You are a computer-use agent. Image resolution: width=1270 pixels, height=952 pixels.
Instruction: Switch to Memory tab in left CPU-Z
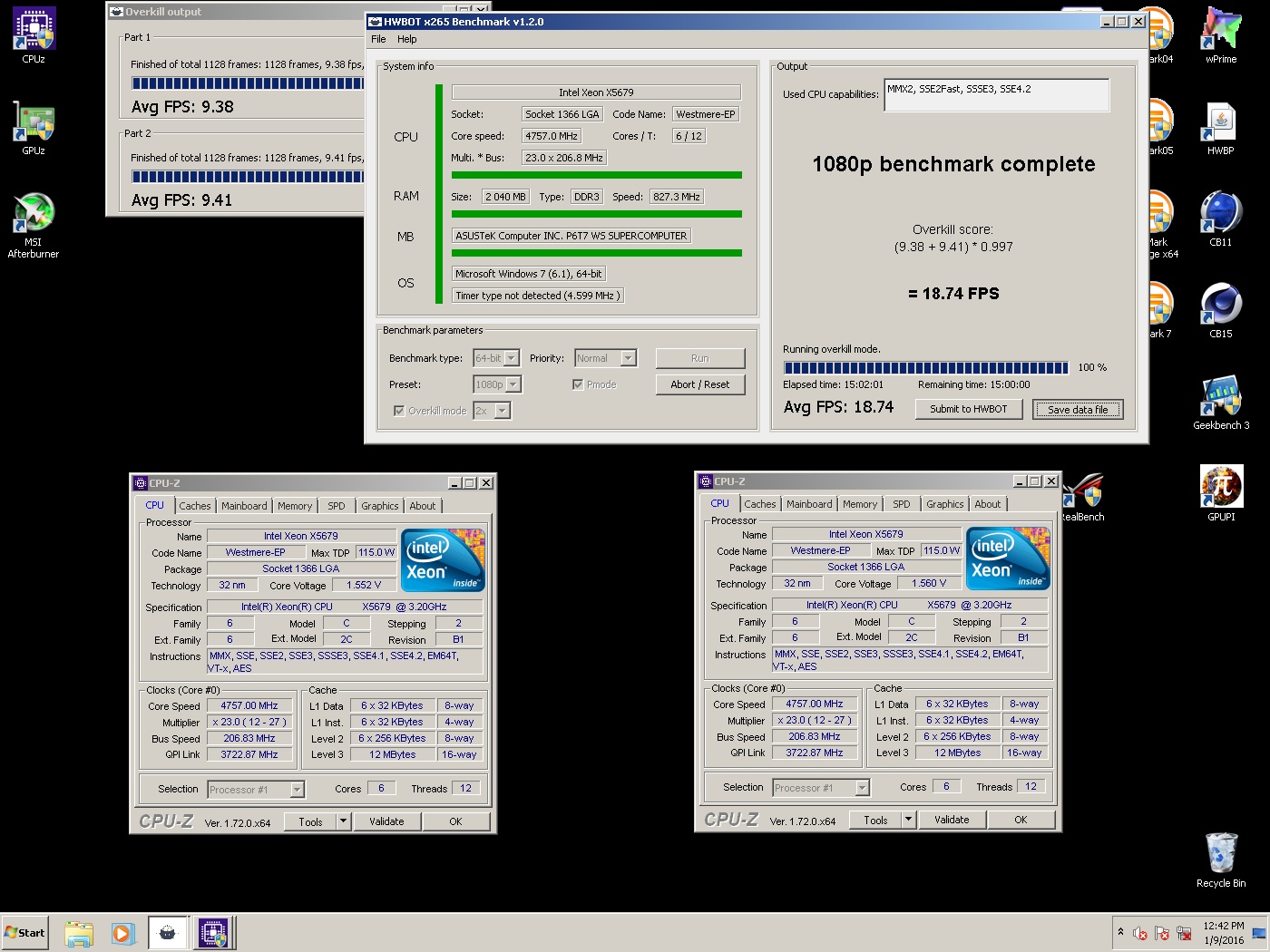coord(295,506)
